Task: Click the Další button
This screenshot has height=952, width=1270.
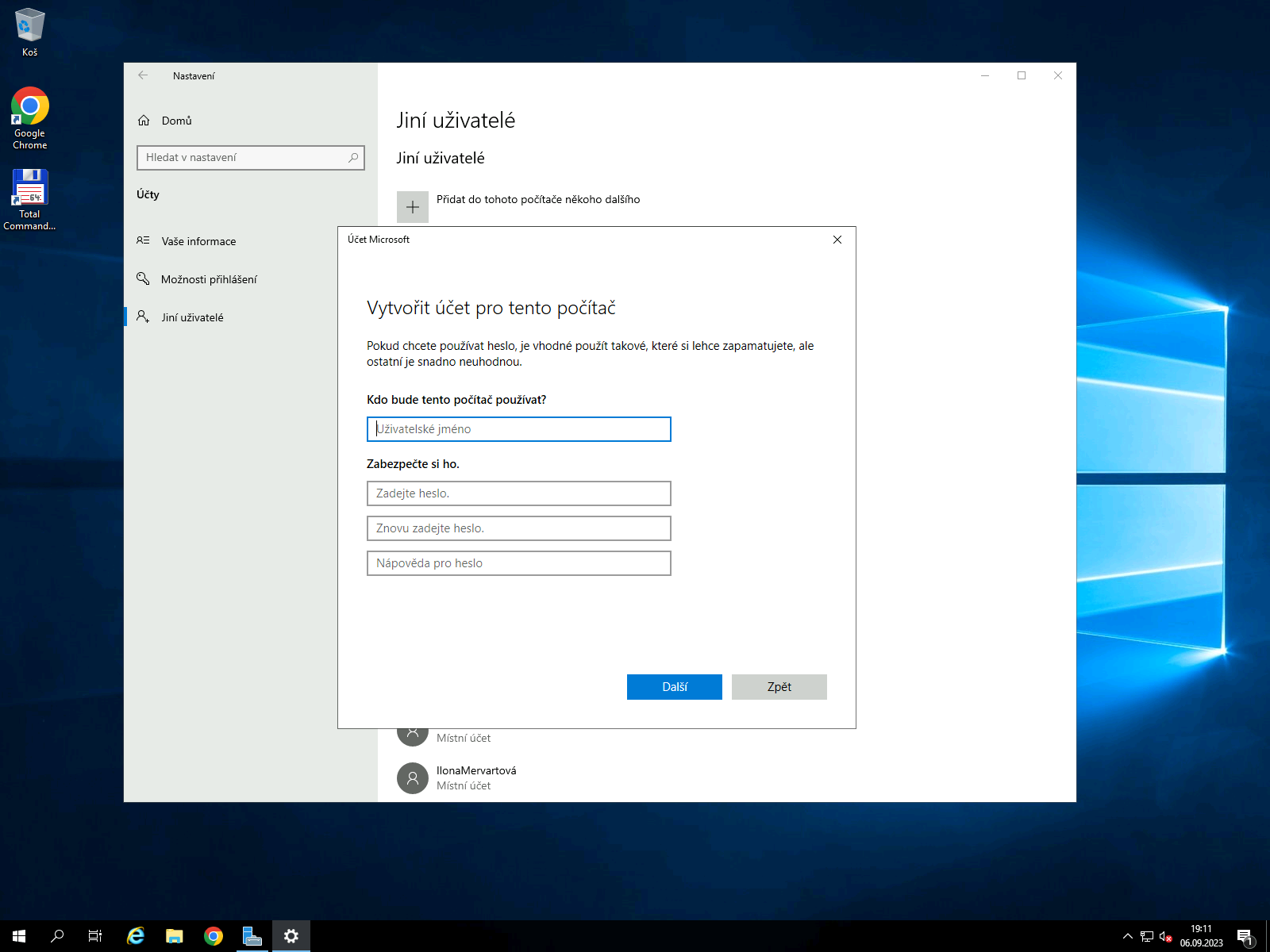Action: click(674, 686)
